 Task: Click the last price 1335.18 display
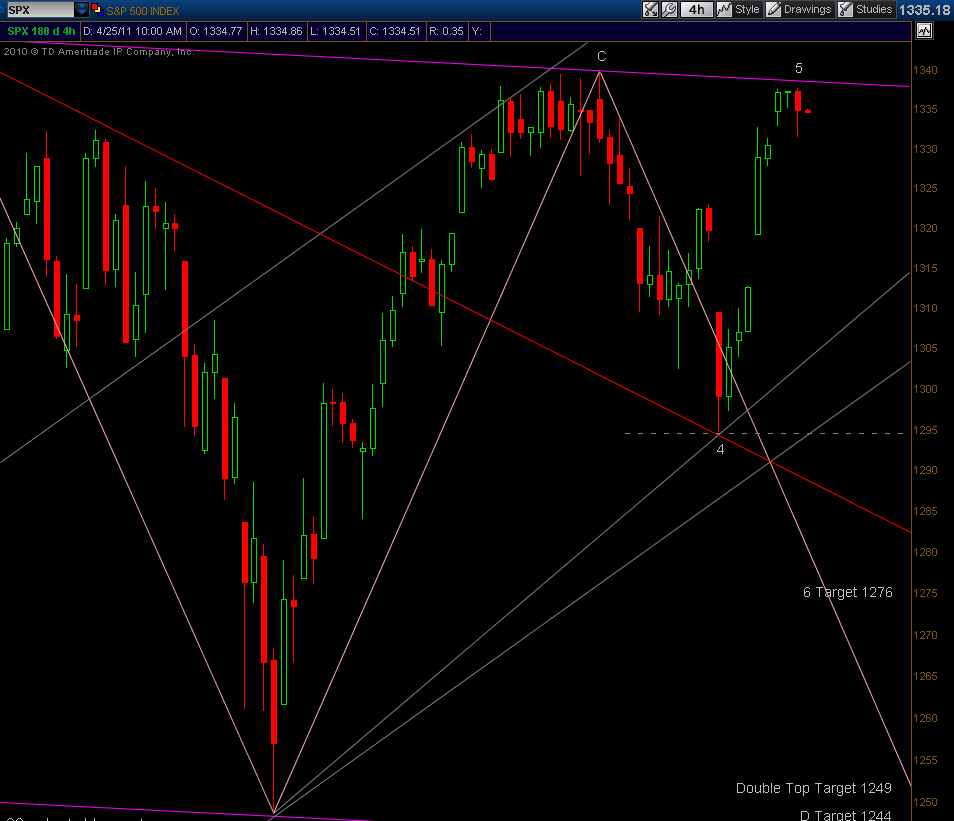tap(923, 9)
